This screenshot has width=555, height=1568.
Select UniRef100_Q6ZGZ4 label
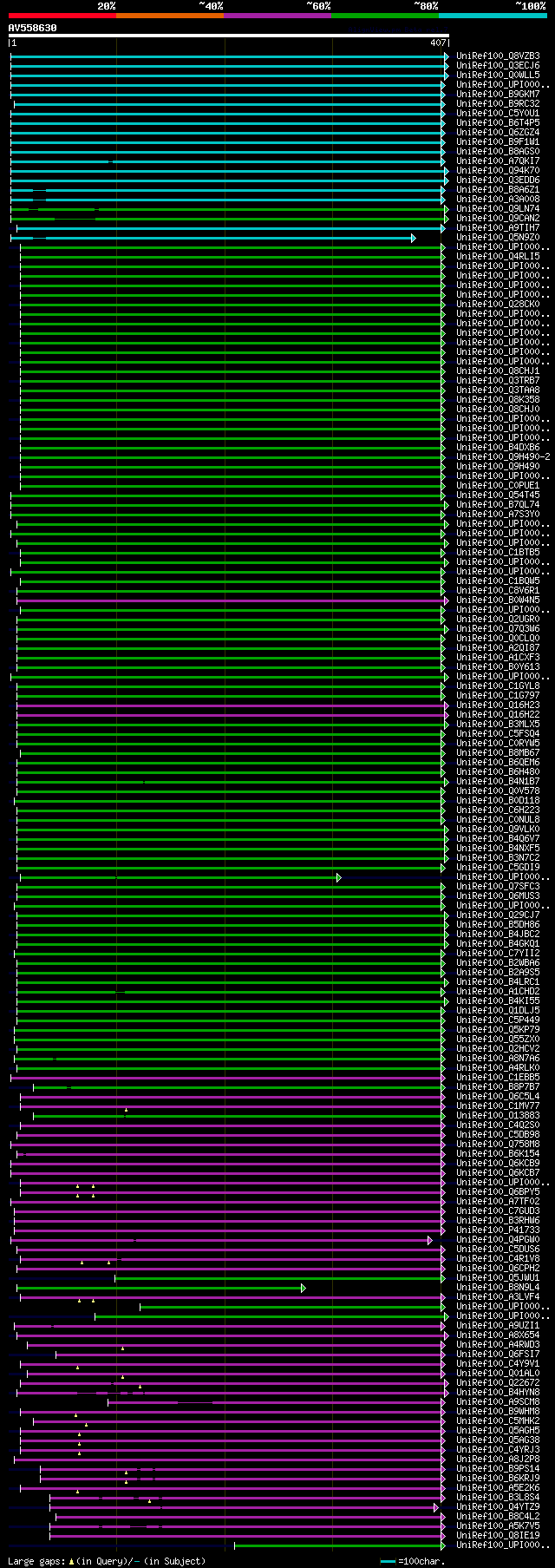tap(498, 133)
